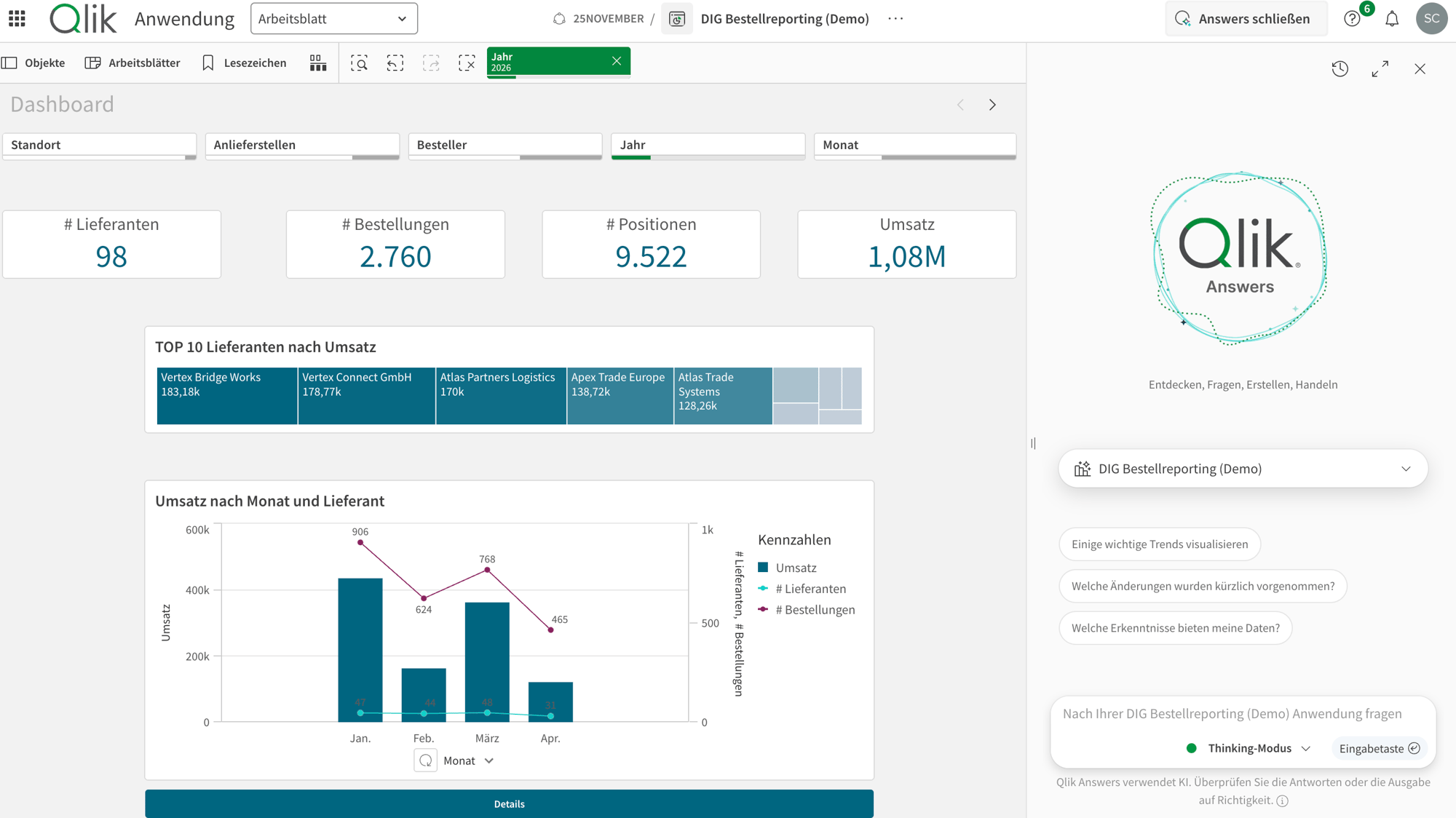Open the Arbeitsblatt view dropdown
1456x818 pixels.
pos(334,18)
